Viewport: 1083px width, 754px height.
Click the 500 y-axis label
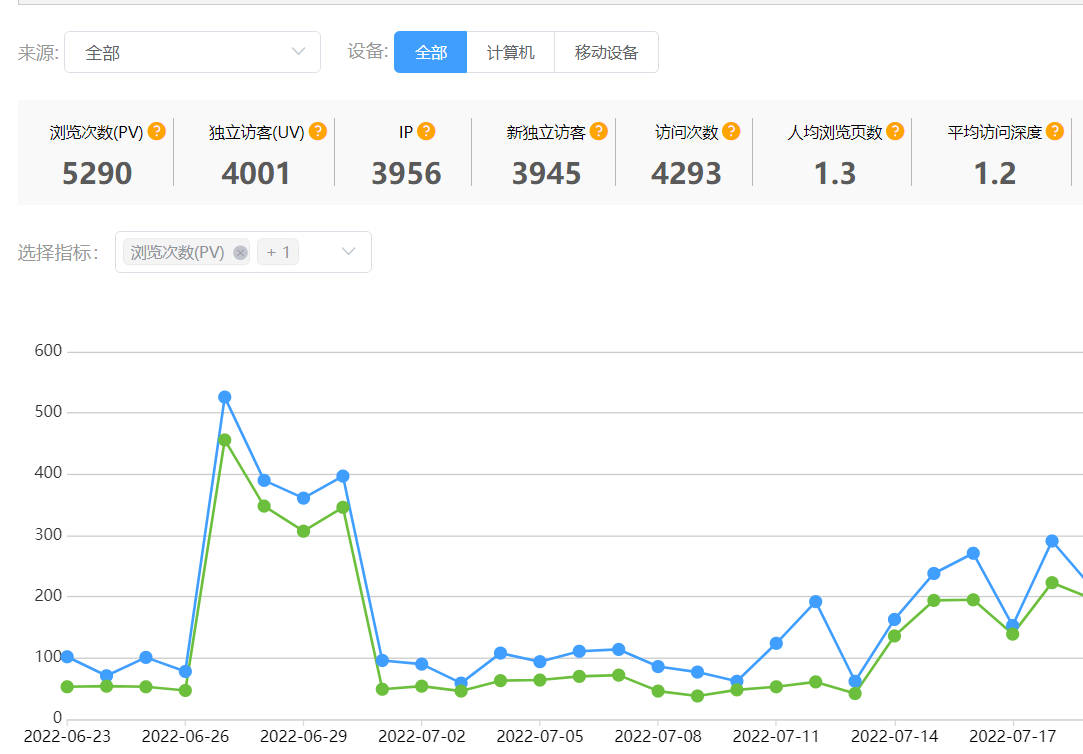click(48, 412)
